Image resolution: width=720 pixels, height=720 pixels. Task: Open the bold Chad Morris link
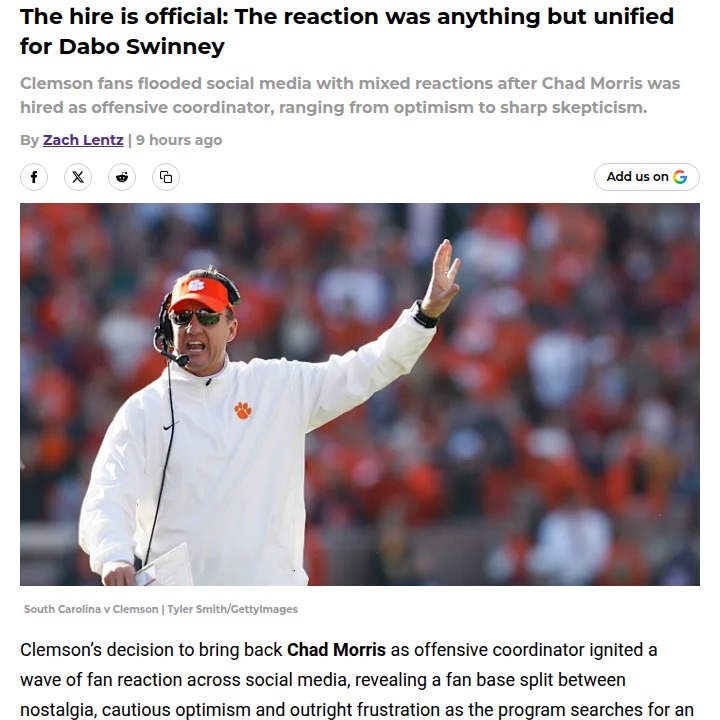336,650
